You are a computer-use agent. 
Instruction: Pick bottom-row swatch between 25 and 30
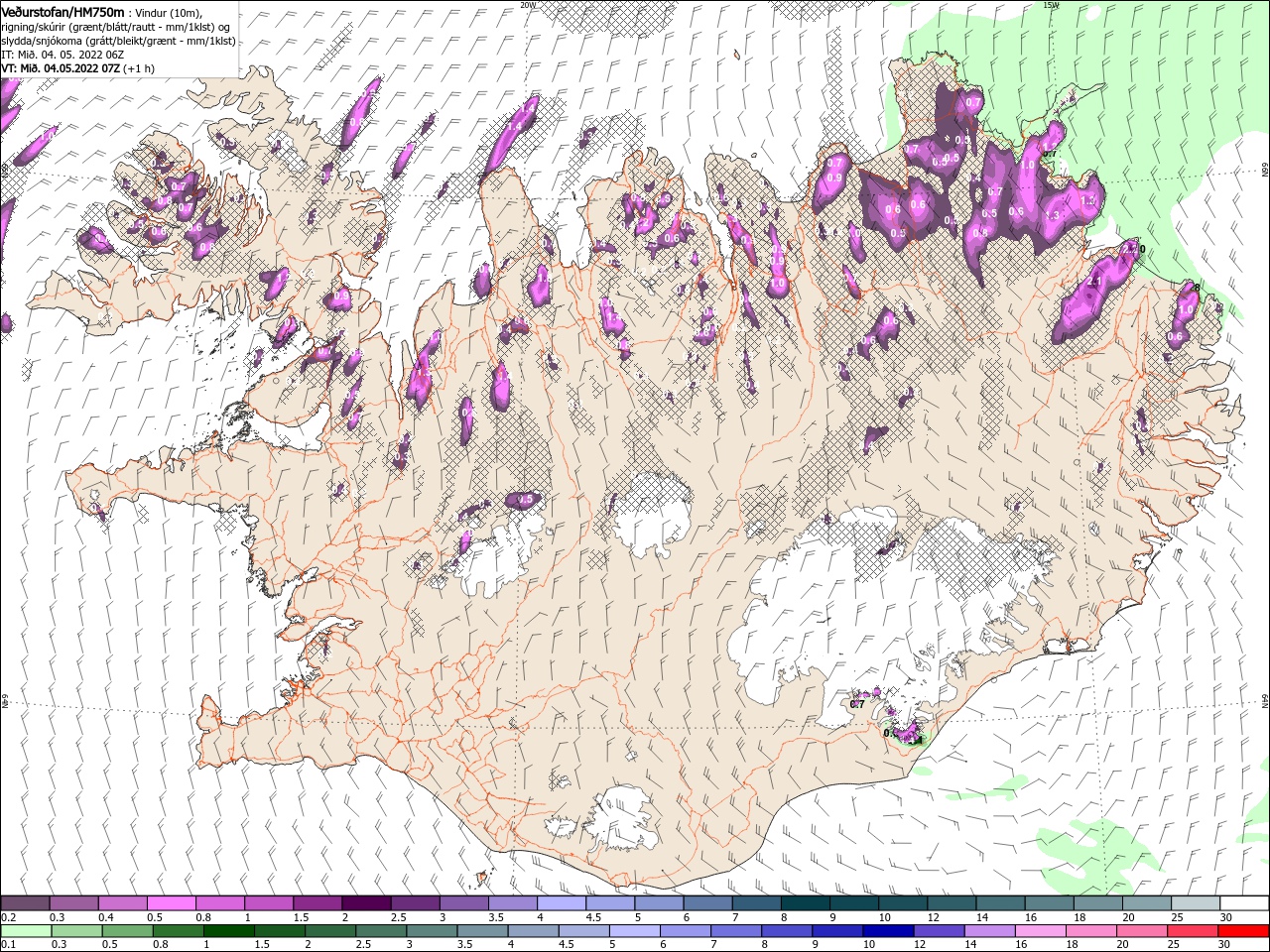(1194, 931)
